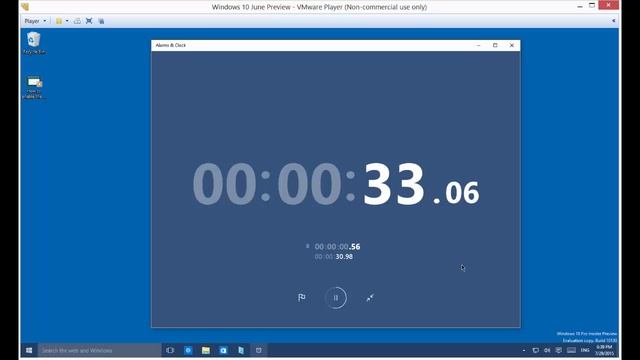Open the Action Center notifications icon
Image resolution: width=640 pixels, height=360 pixels.
point(558,350)
